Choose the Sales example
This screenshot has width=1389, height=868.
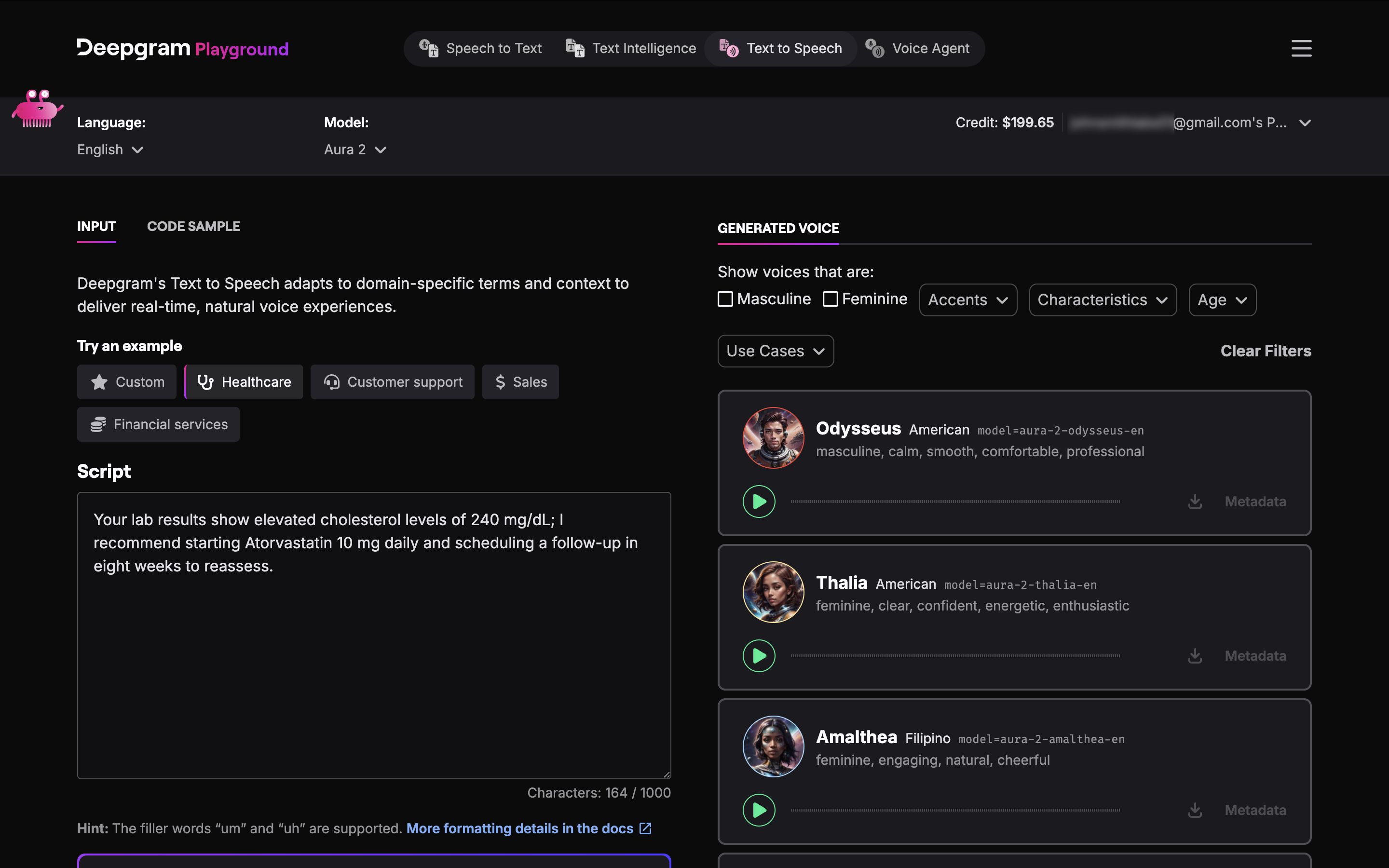point(520,382)
